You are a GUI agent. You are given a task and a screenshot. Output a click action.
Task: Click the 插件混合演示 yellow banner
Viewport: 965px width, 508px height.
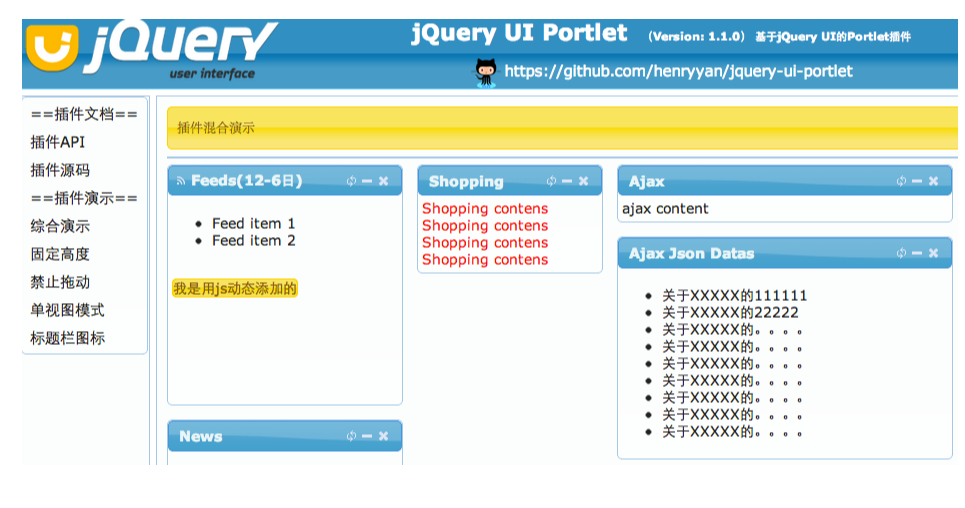pyautogui.click(x=562, y=128)
